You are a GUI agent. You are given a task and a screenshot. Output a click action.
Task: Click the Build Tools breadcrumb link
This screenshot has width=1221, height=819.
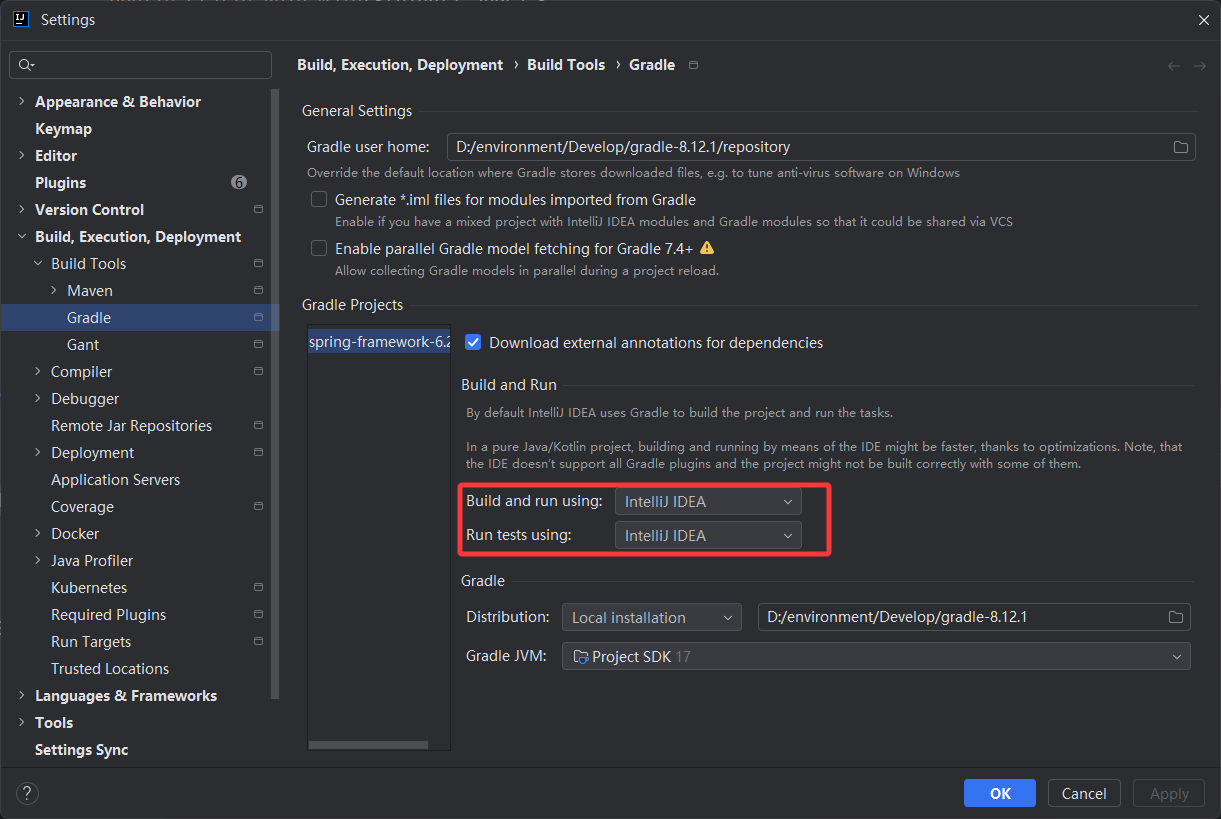566,65
